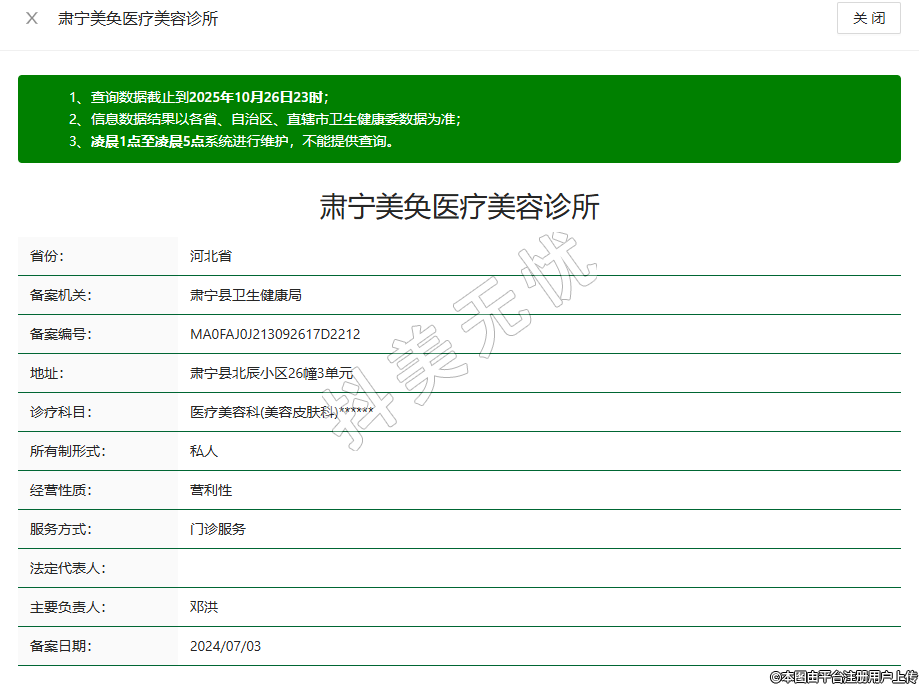The image size is (919, 684).
Task: Click the large centered clinic name heading
Action: point(459,207)
